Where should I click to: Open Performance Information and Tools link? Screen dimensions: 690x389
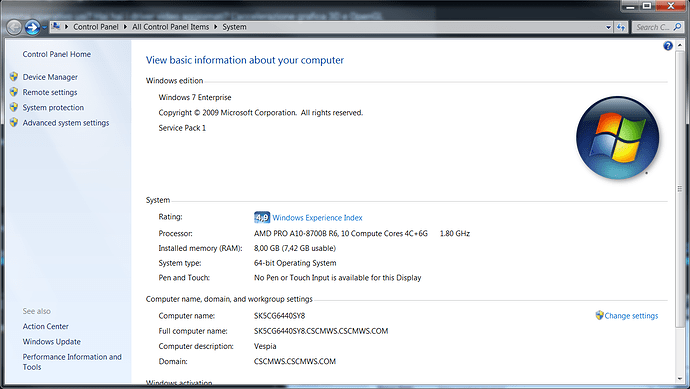[x=72, y=362]
